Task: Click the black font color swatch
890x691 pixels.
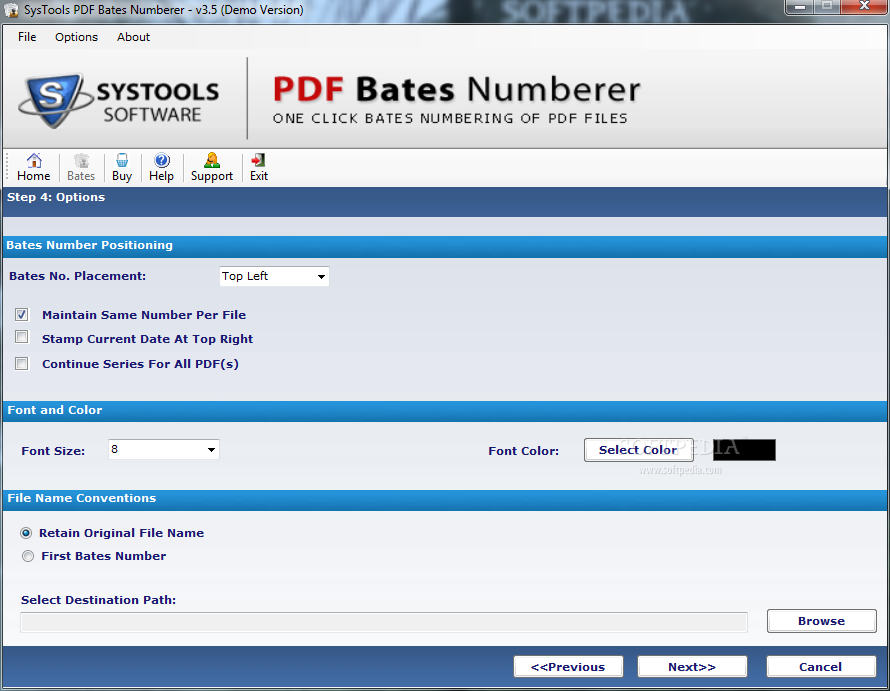Action: click(744, 450)
